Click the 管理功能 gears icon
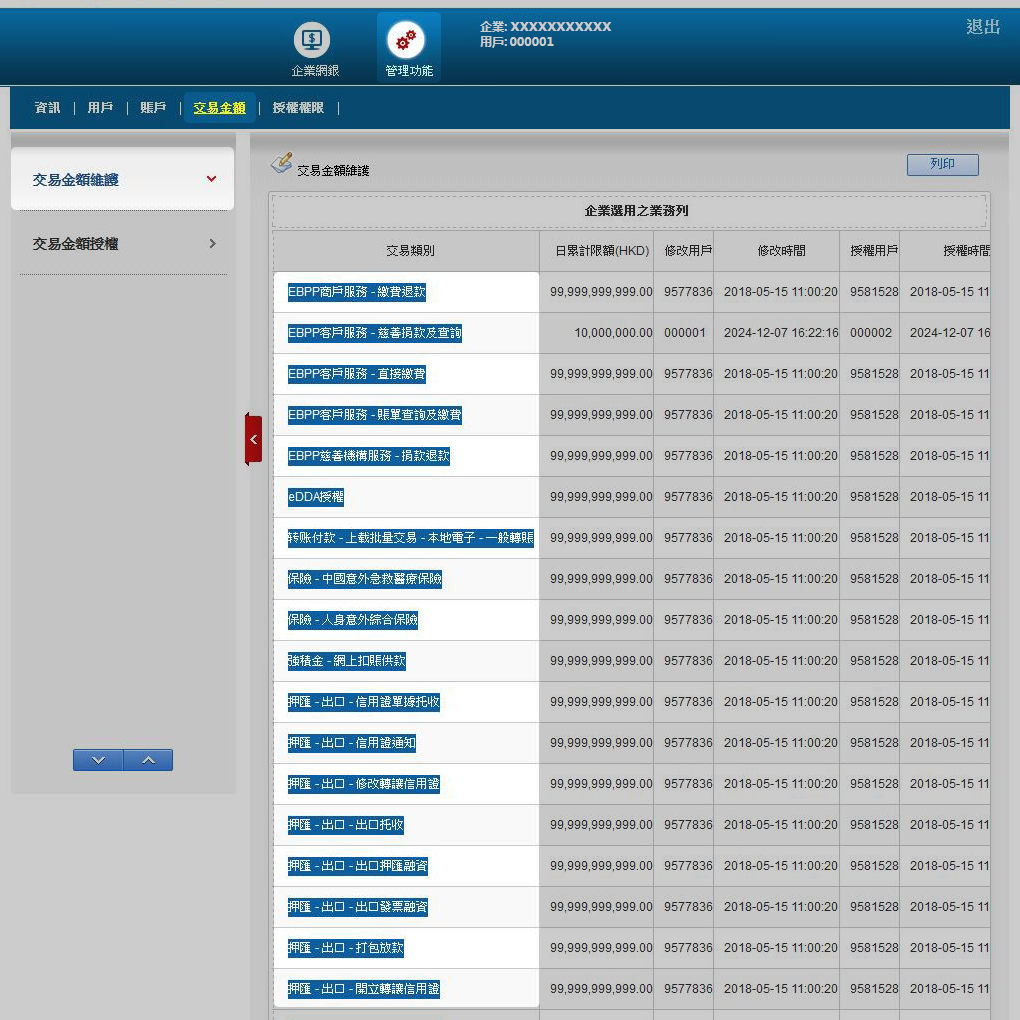The width and height of the screenshot is (1020, 1020). click(406, 41)
